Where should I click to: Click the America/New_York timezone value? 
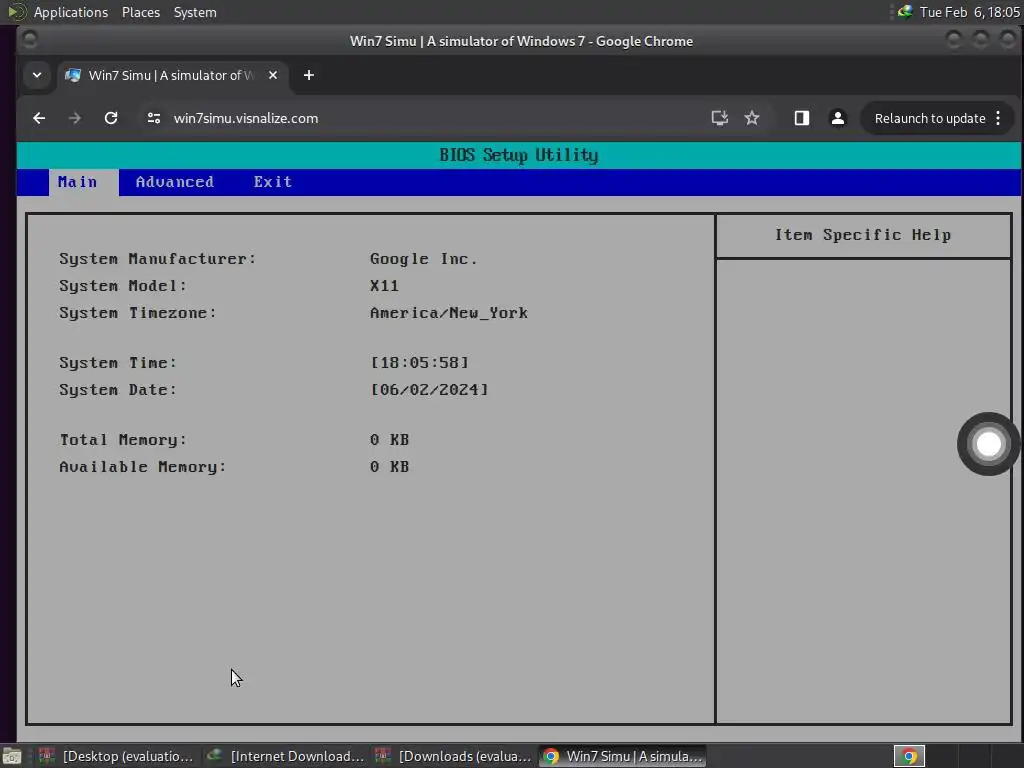(x=449, y=313)
